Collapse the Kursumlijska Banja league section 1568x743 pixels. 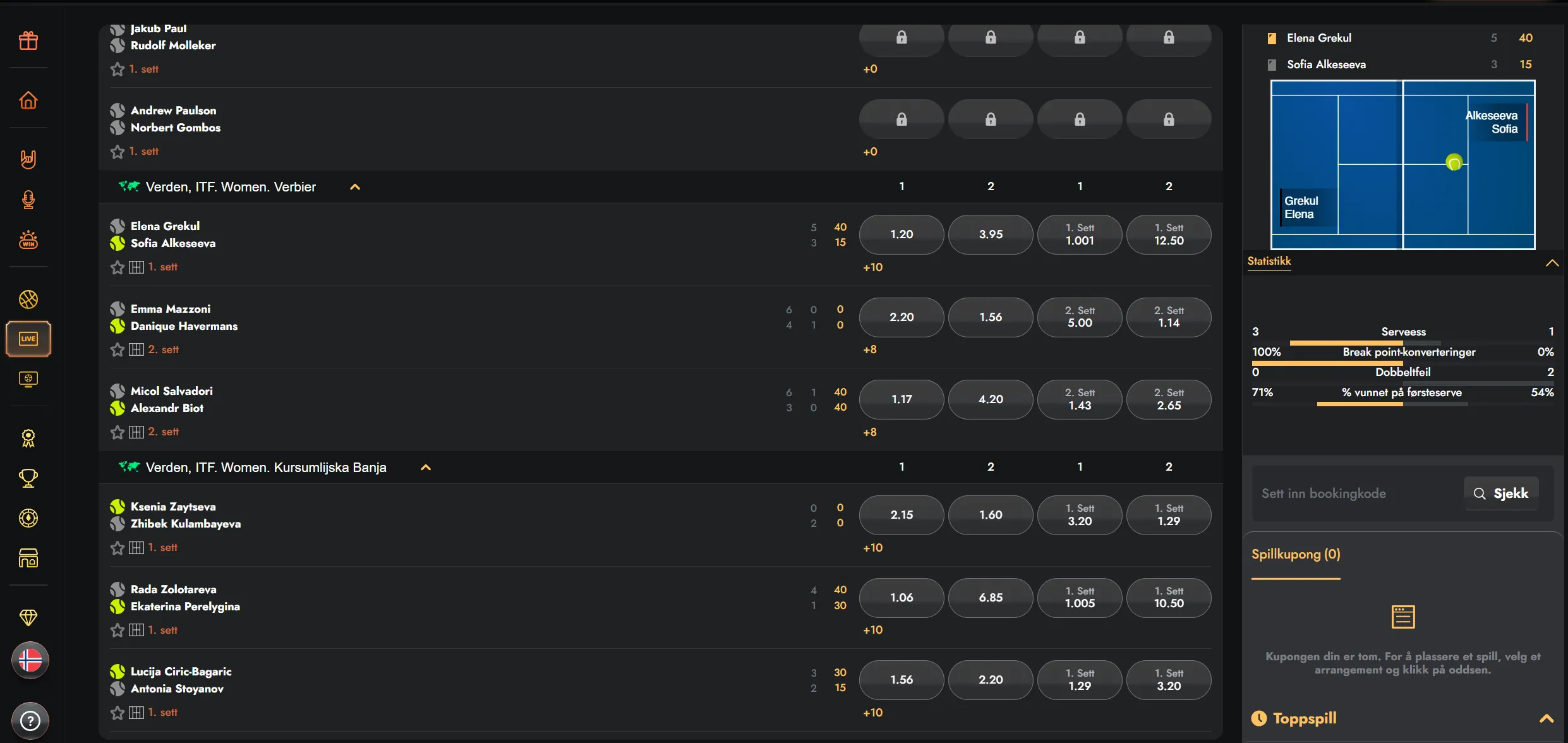pyautogui.click(x=426, y=468)
